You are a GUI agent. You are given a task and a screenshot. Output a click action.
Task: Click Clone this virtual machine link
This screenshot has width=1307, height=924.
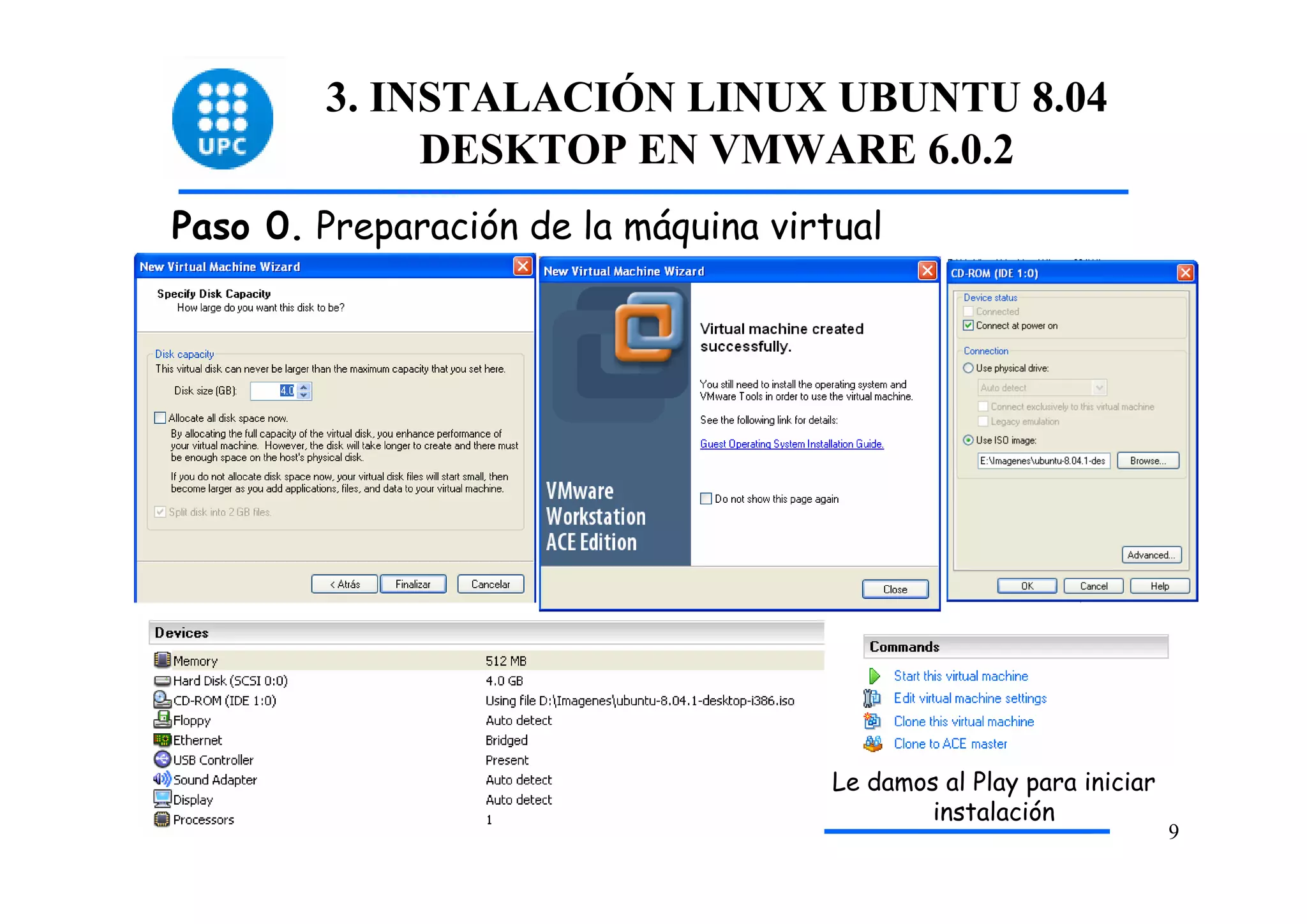click(964, 721)
